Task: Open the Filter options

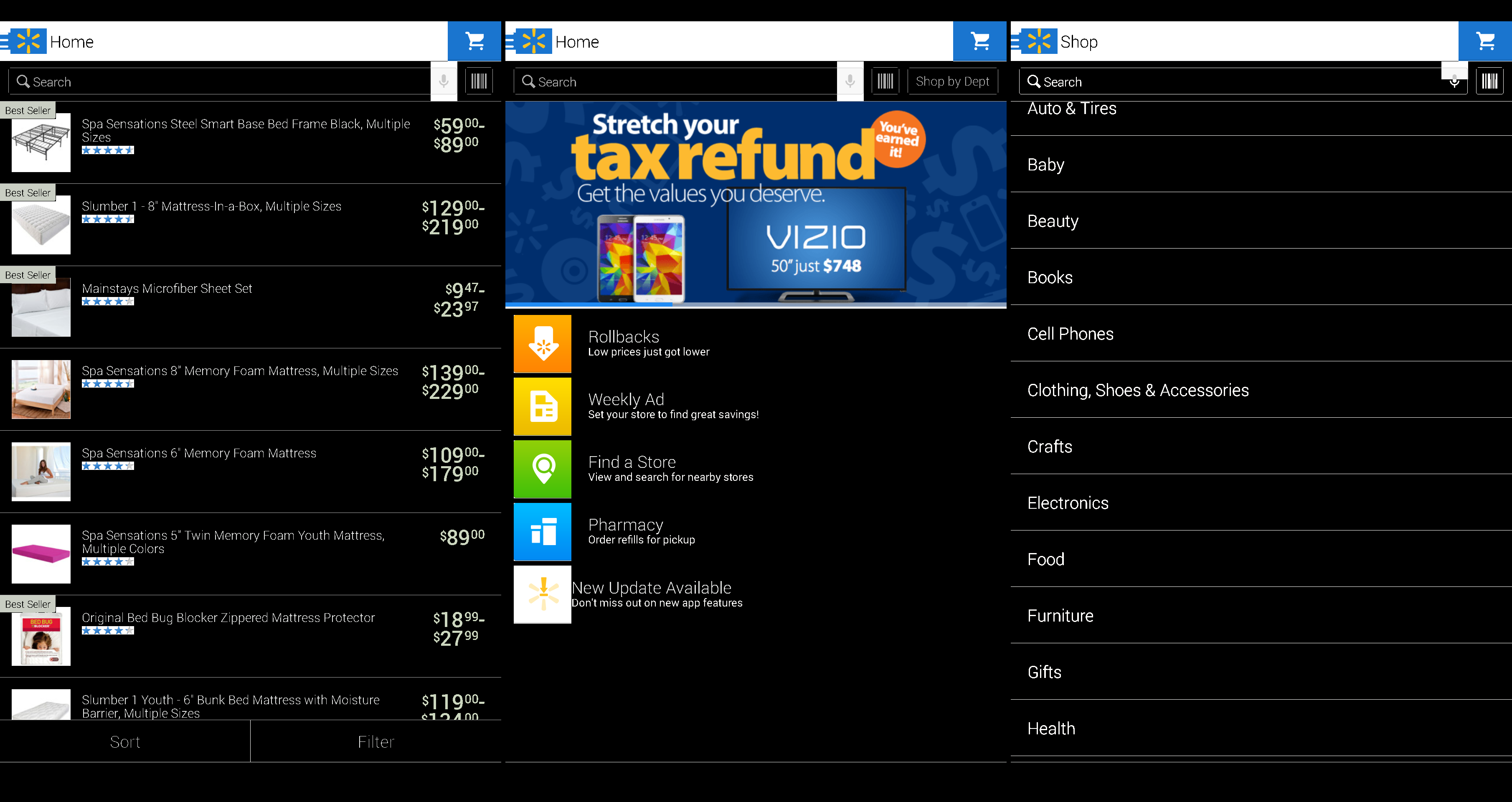Action: 375,741
